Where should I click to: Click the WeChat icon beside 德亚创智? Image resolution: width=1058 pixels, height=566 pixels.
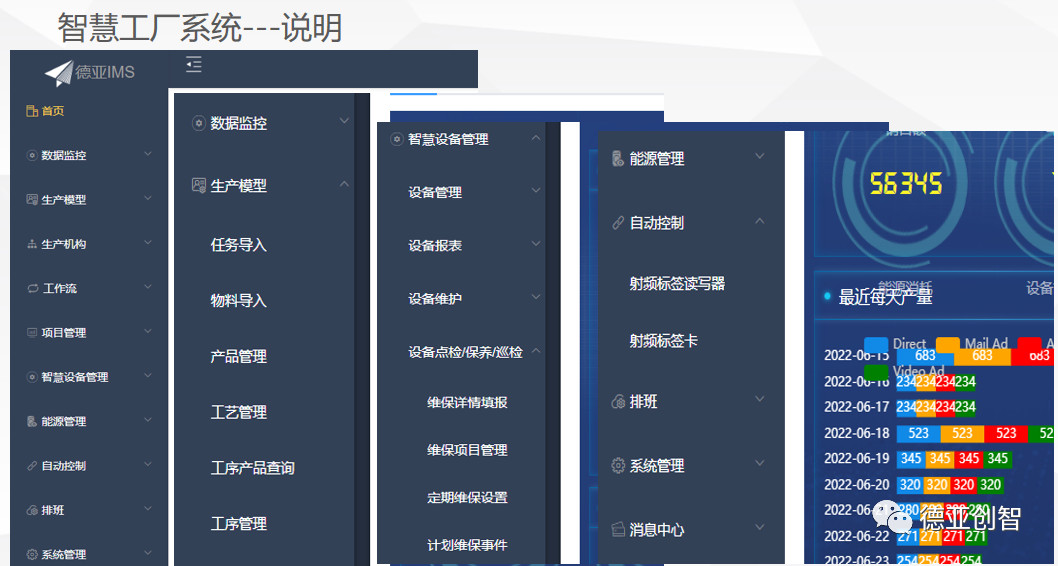point(893,517)
